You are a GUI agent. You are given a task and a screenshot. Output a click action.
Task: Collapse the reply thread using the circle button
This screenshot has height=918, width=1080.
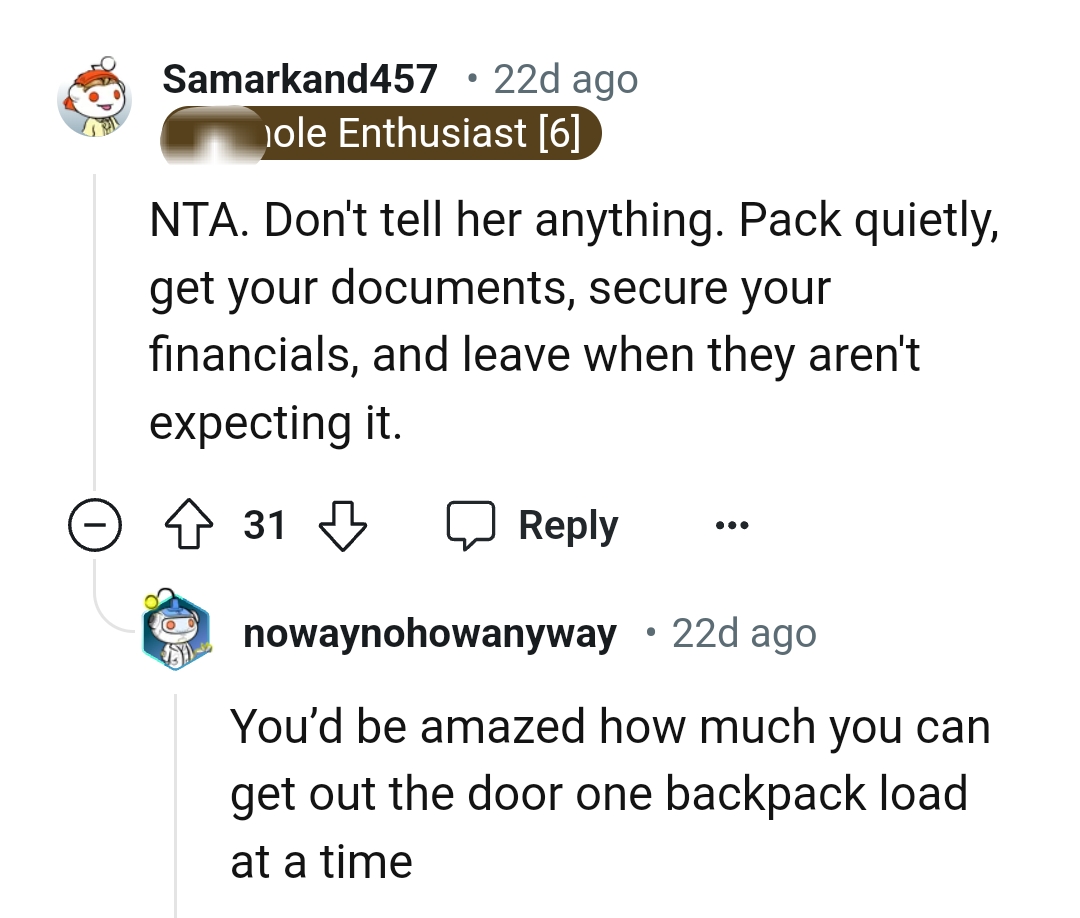tap(95, 524)
